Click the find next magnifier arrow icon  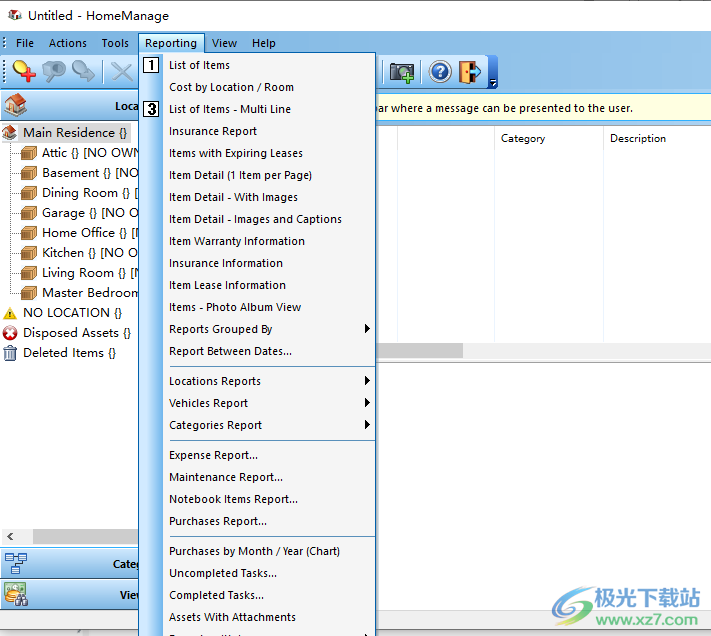pyautogui.click(x=83, y=71)
